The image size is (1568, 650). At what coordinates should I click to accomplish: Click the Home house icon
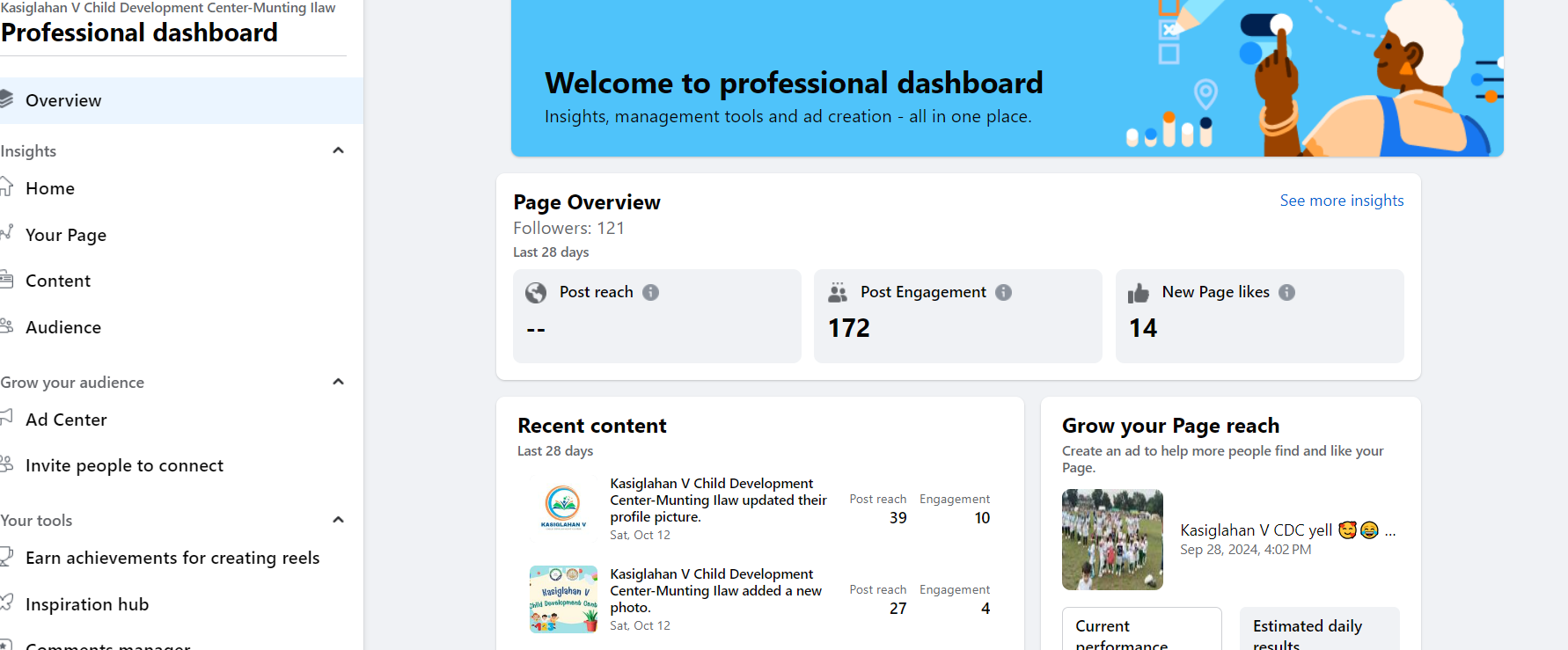pos(6,187)
